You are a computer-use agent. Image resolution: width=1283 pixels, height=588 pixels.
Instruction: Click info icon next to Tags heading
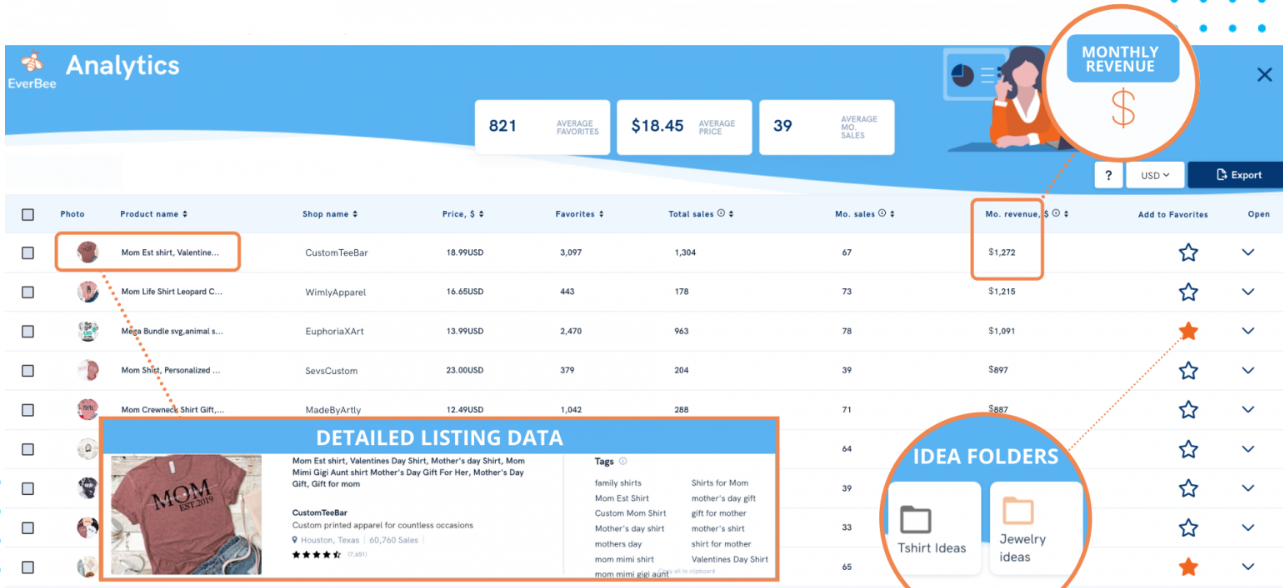click(623, 461)
